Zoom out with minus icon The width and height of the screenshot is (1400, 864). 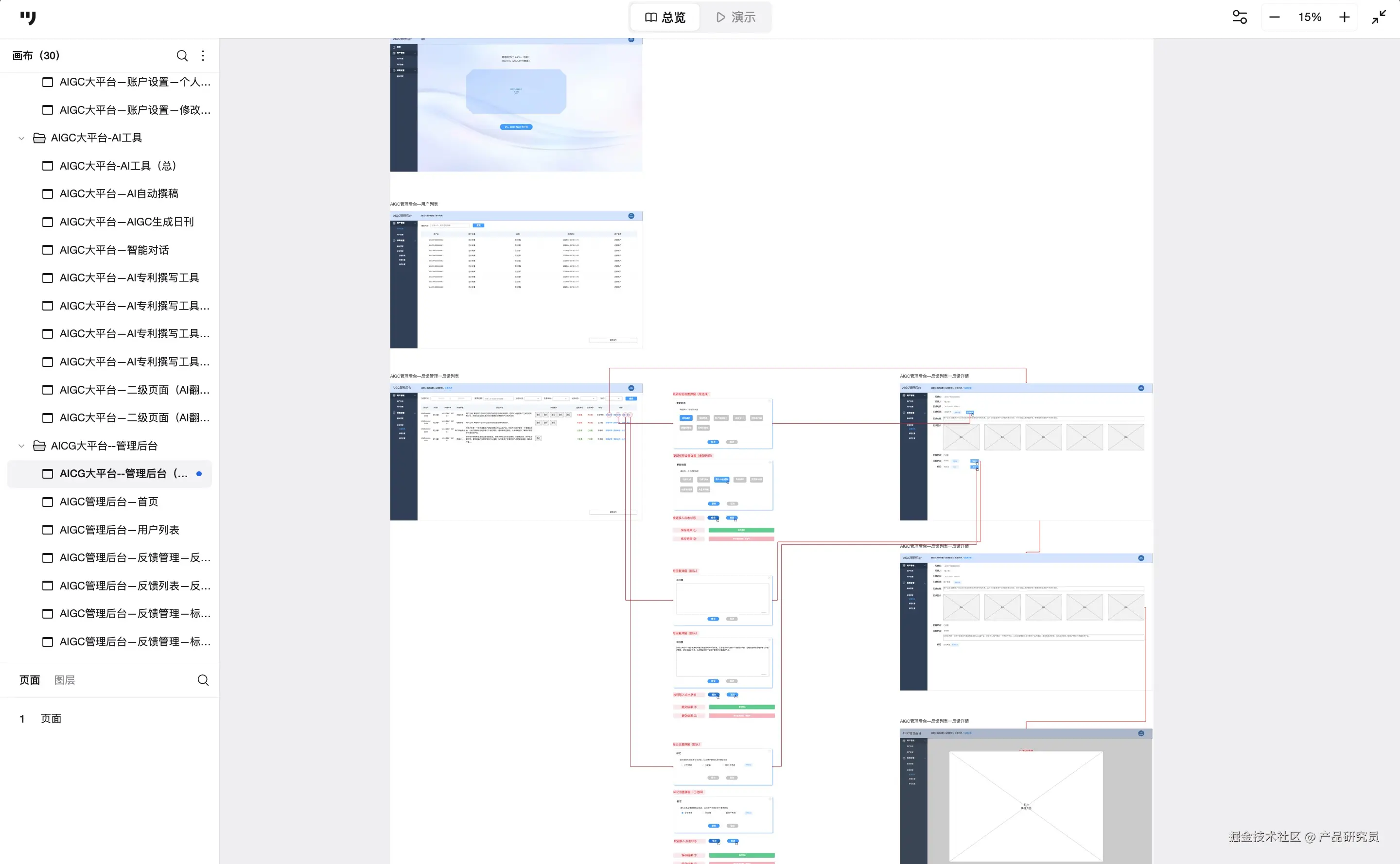1274,17
